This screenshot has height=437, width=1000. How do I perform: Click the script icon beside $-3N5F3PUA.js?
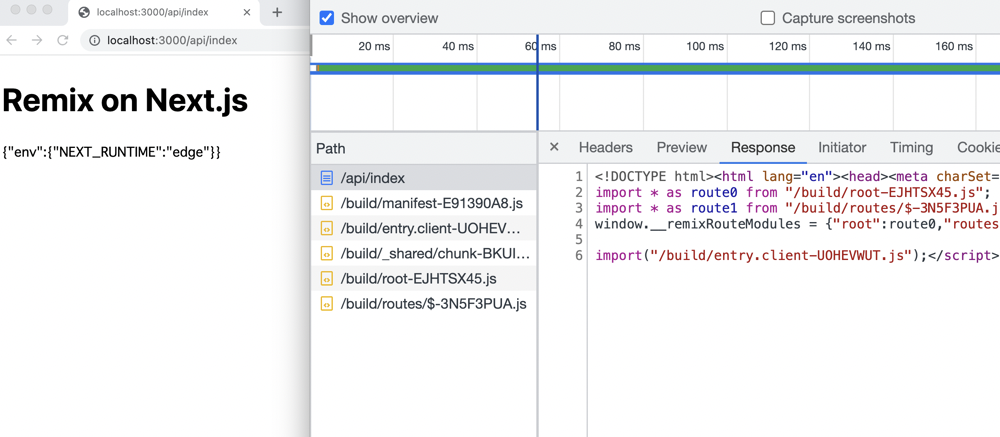(x=327, y=304)
